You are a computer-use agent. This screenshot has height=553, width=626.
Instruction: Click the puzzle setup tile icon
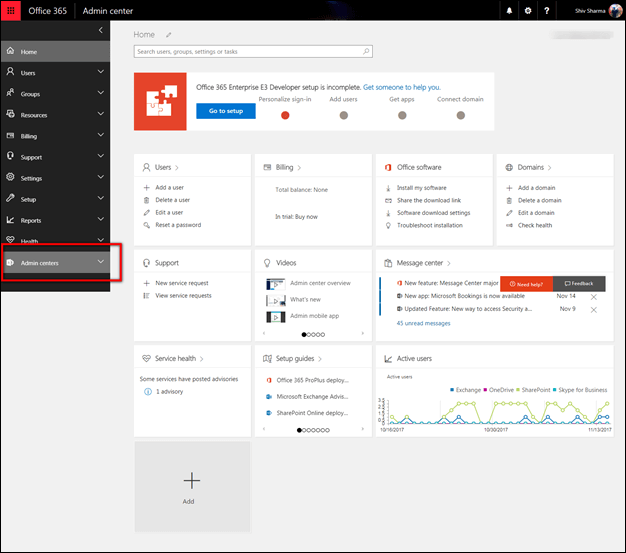coord(160,101)
